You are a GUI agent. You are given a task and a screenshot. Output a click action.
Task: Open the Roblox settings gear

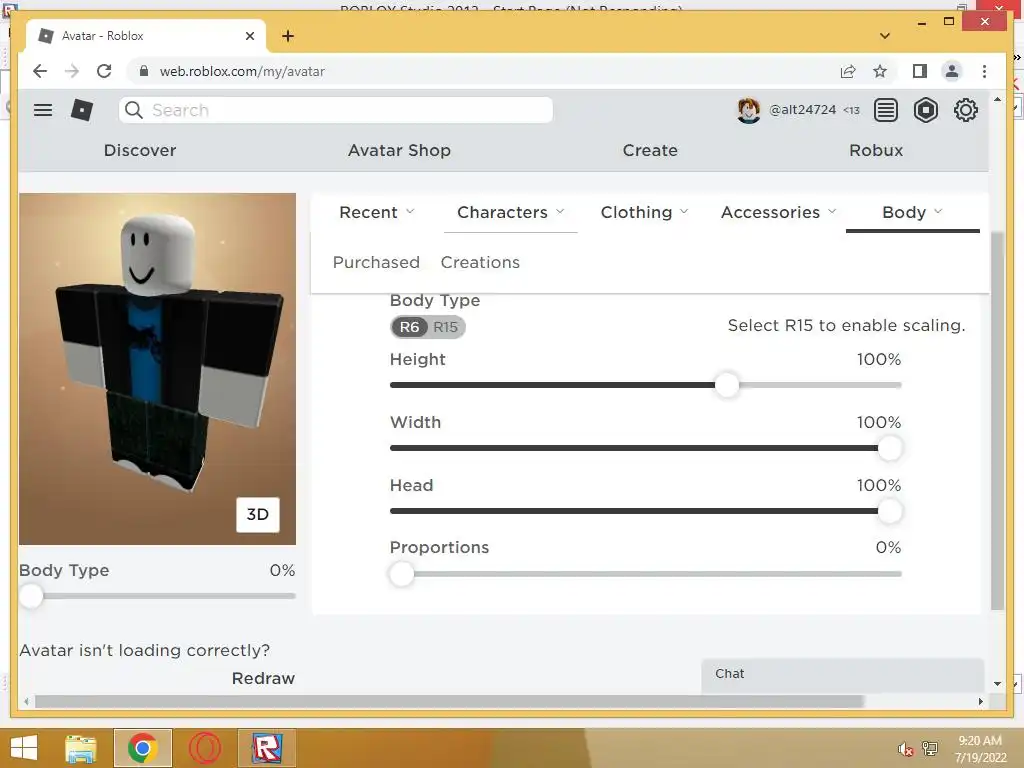tap(965, 110)
